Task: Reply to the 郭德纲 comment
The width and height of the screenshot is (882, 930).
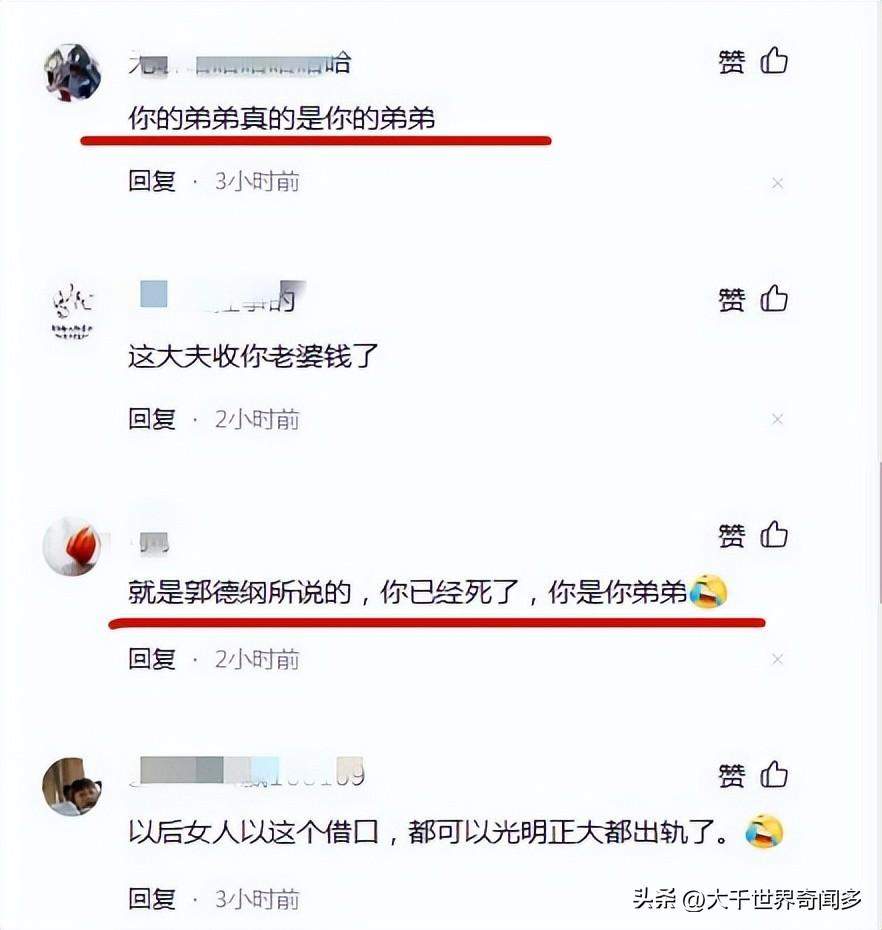Action: coord(152,659)
